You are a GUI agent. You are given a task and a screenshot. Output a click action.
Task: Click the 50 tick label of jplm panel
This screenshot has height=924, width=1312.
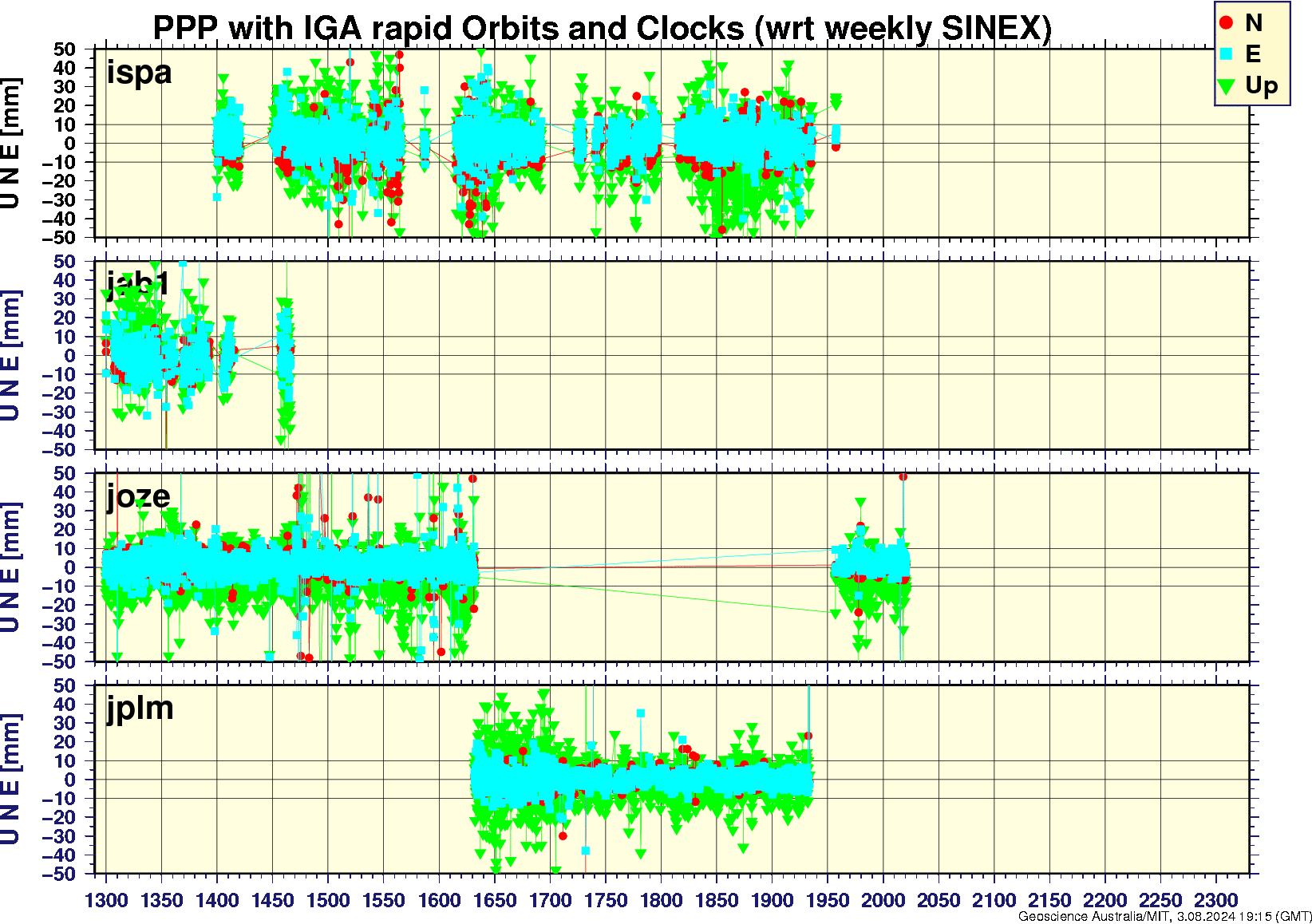tap(65, 685)
